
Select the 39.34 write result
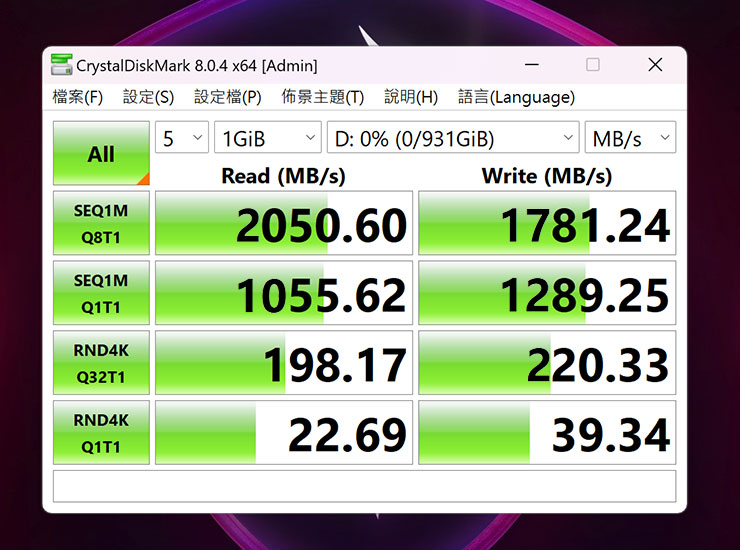coord(547,432)
